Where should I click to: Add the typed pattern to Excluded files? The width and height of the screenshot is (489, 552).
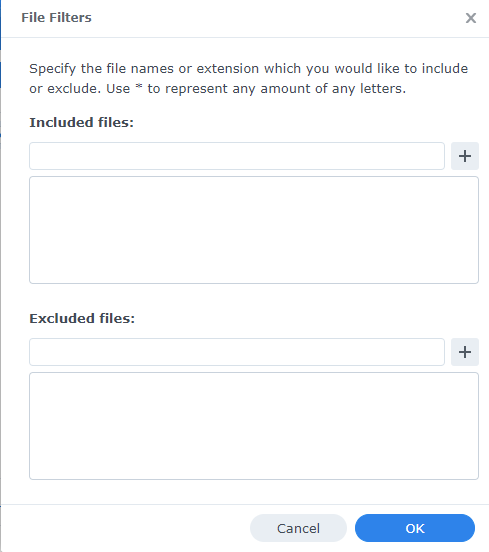coord(465,352)
